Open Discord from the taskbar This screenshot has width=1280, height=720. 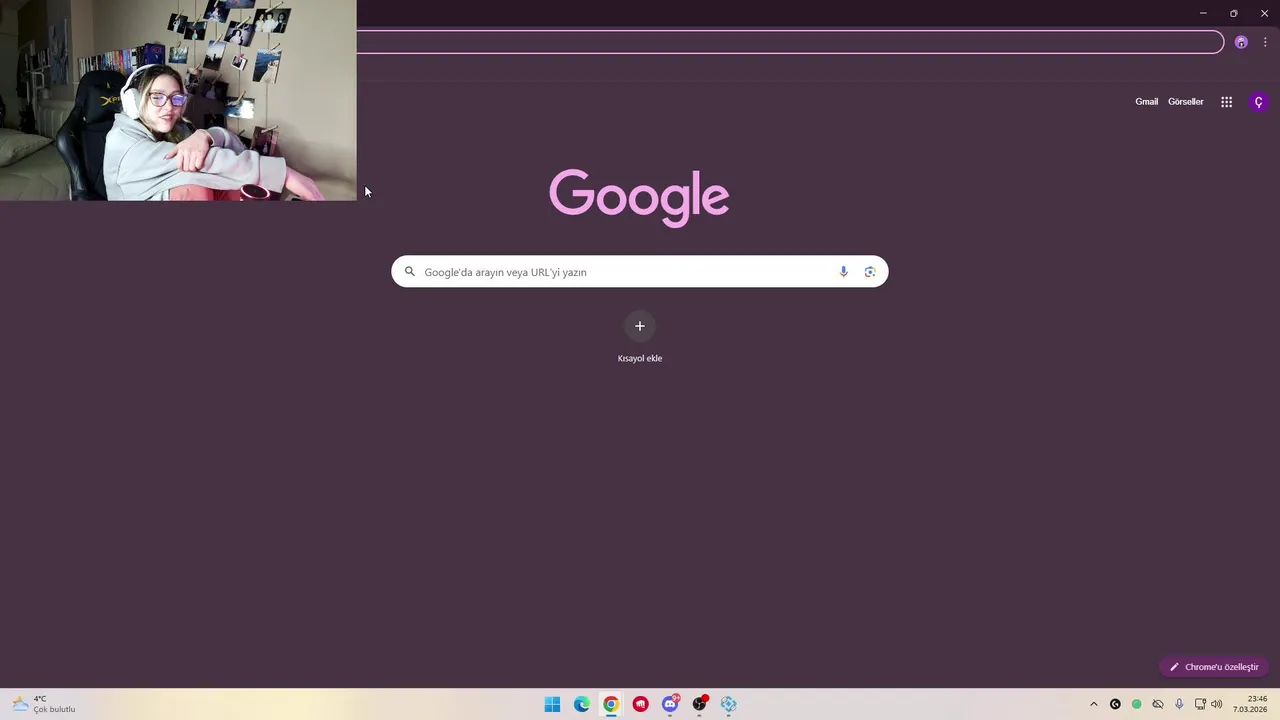(670, 704)
